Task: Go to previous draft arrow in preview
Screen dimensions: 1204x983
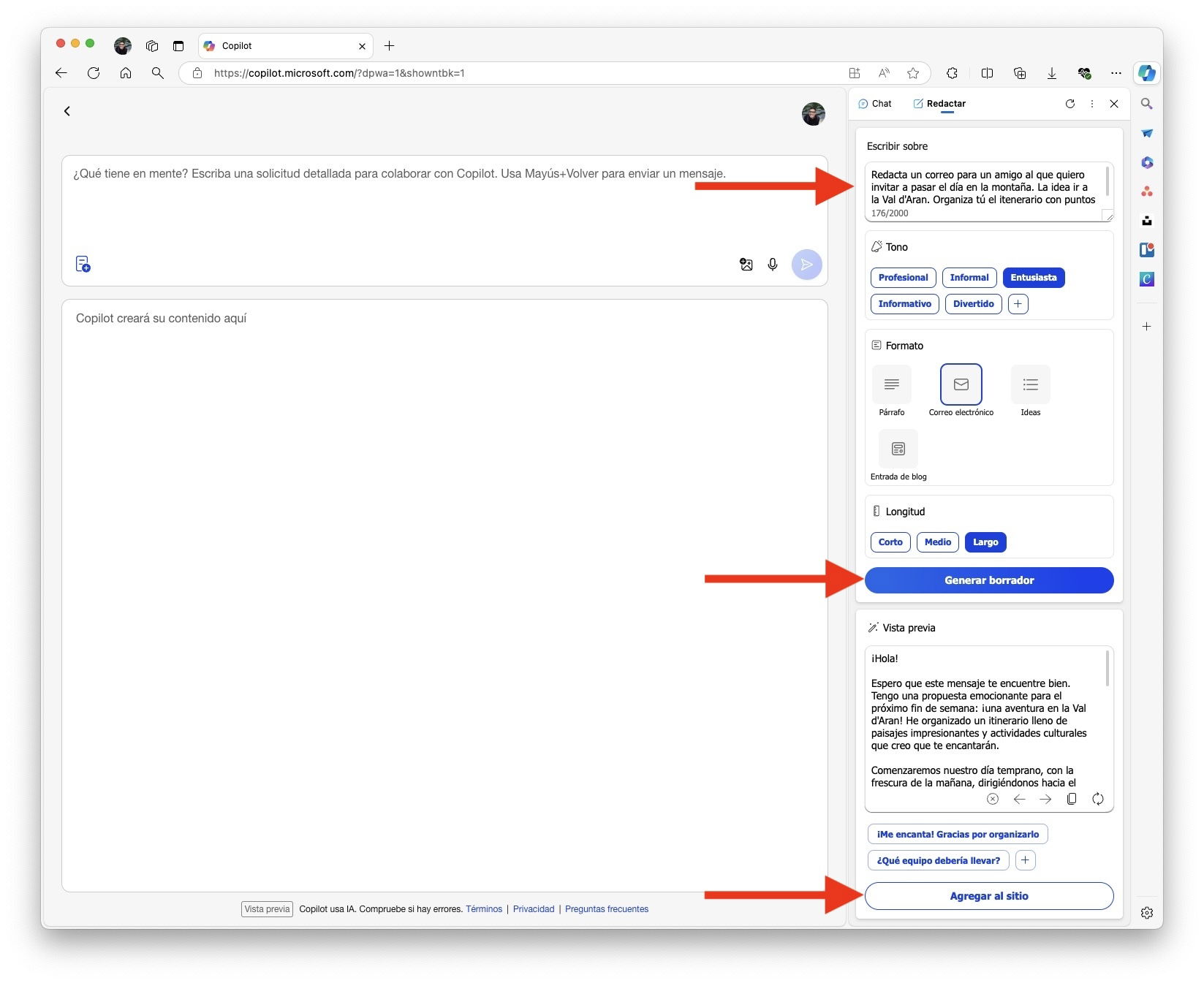Action: tap(1019, 799)
